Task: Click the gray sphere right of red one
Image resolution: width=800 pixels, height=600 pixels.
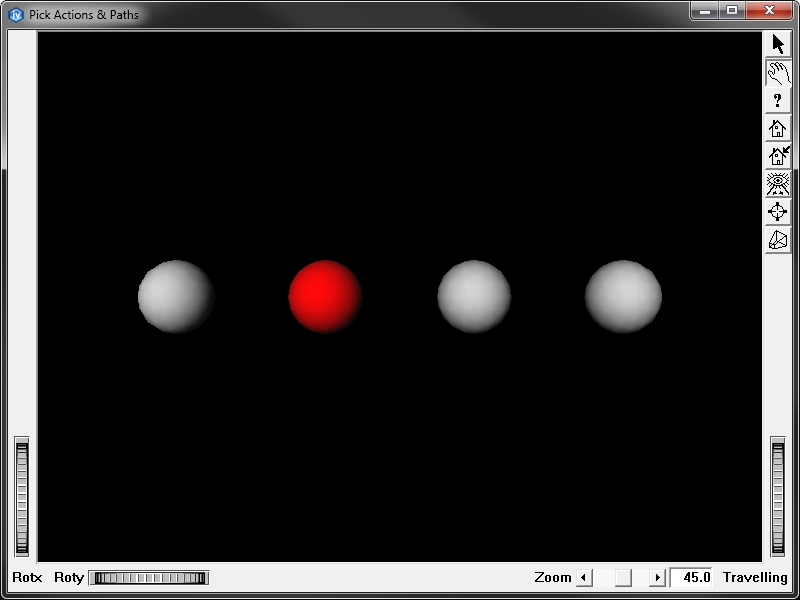Action: click(x=474, y=296)
